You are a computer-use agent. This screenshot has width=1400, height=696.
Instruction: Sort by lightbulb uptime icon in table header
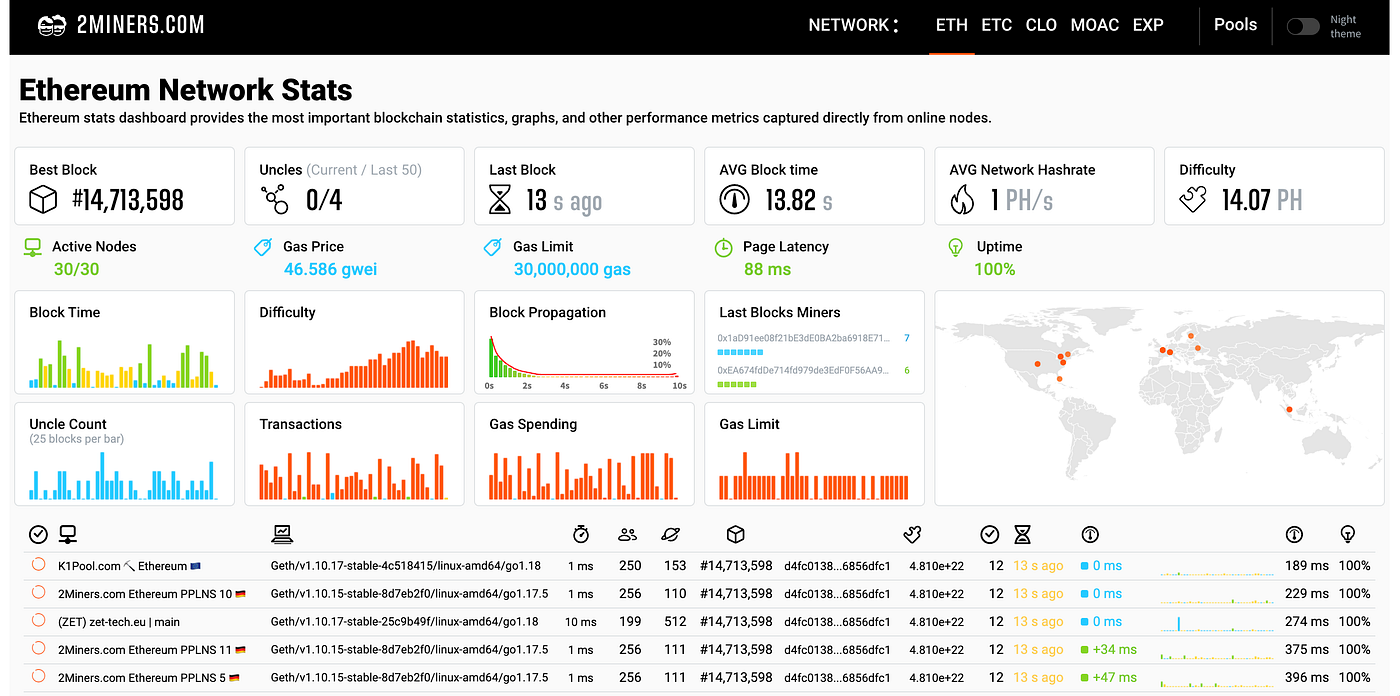1348,534
